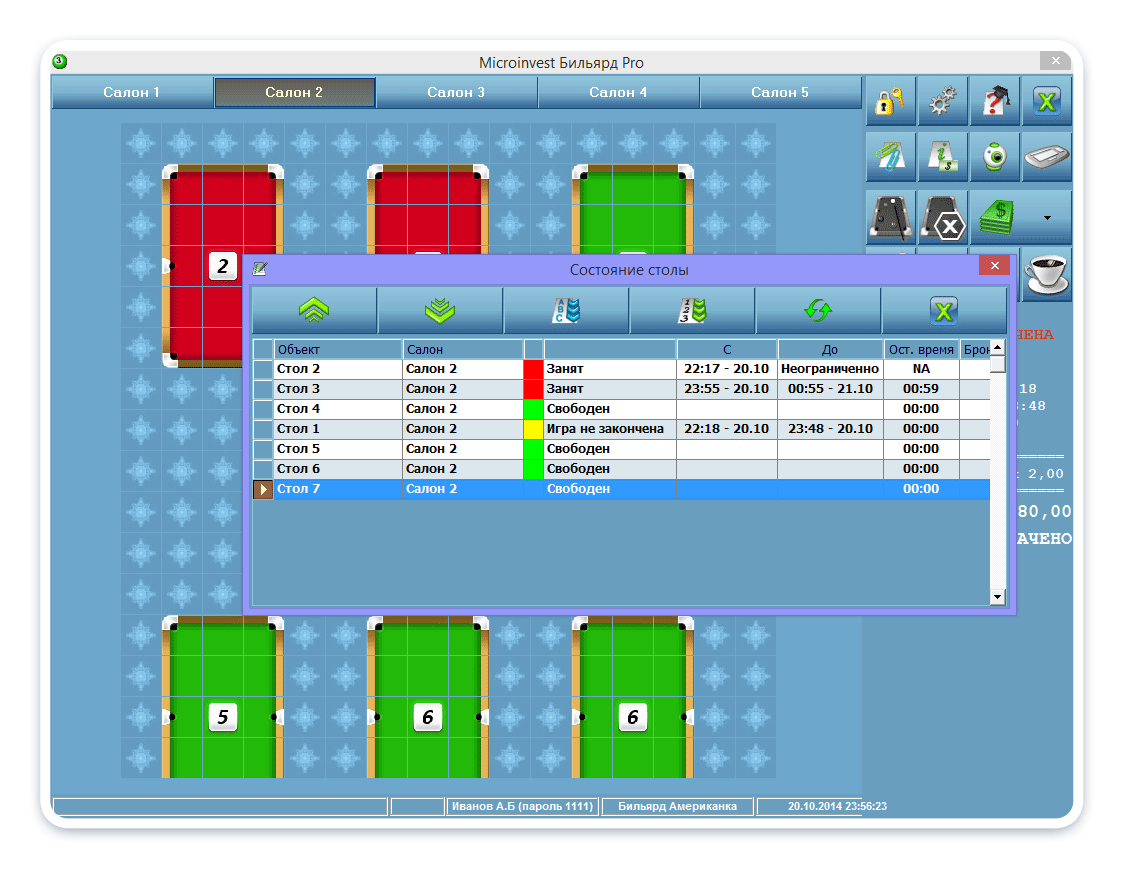This screenshot has width=1124, height=869.
Task: Open settings with the gears icon
Action: pyautogui.click(x=943, y=102)
